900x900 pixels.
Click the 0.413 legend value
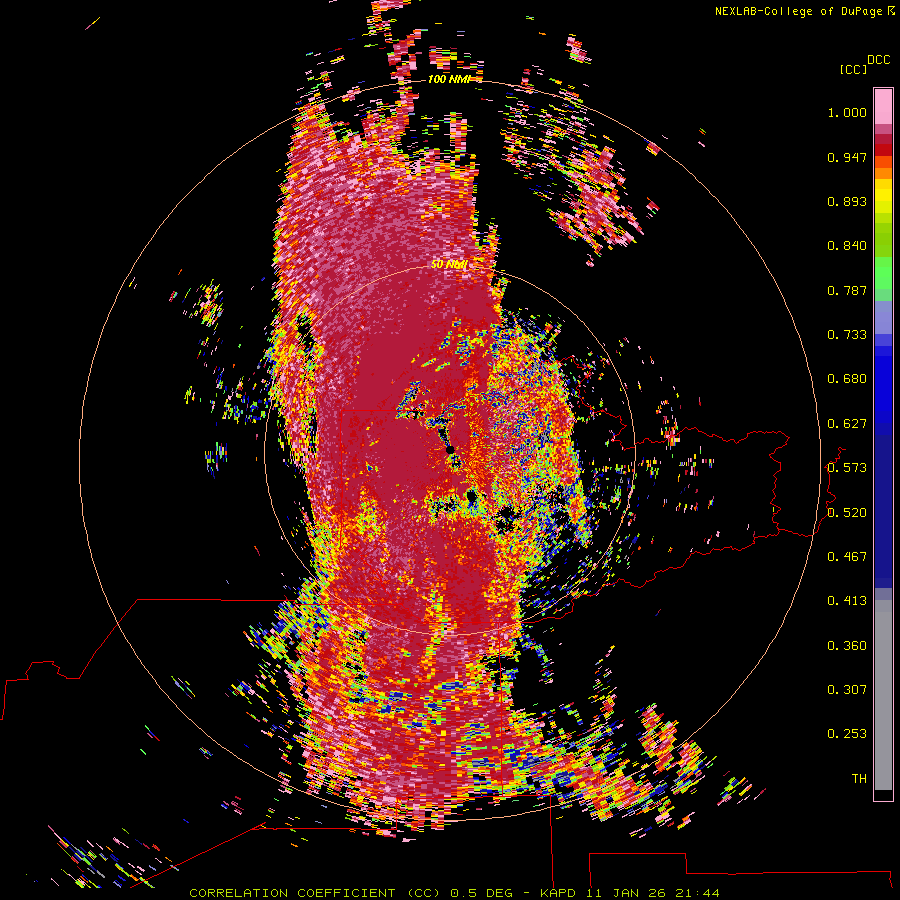point(847,601)
